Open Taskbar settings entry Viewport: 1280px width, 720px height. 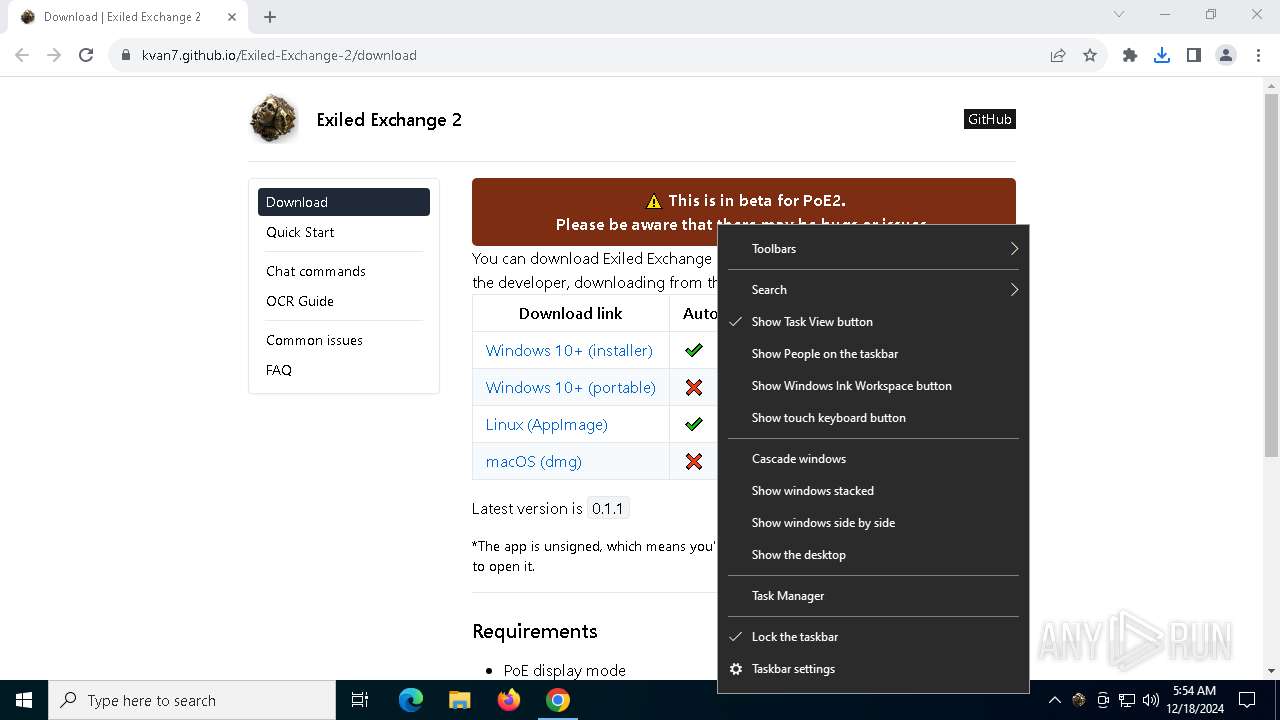pyautogui.click(x=873, y=669)
